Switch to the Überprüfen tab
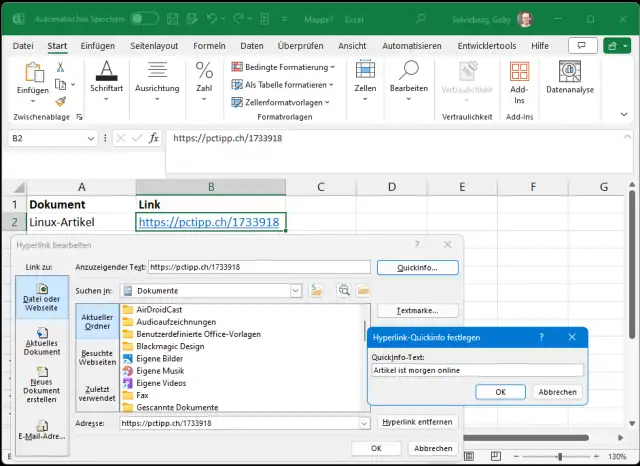 (301, 45)
